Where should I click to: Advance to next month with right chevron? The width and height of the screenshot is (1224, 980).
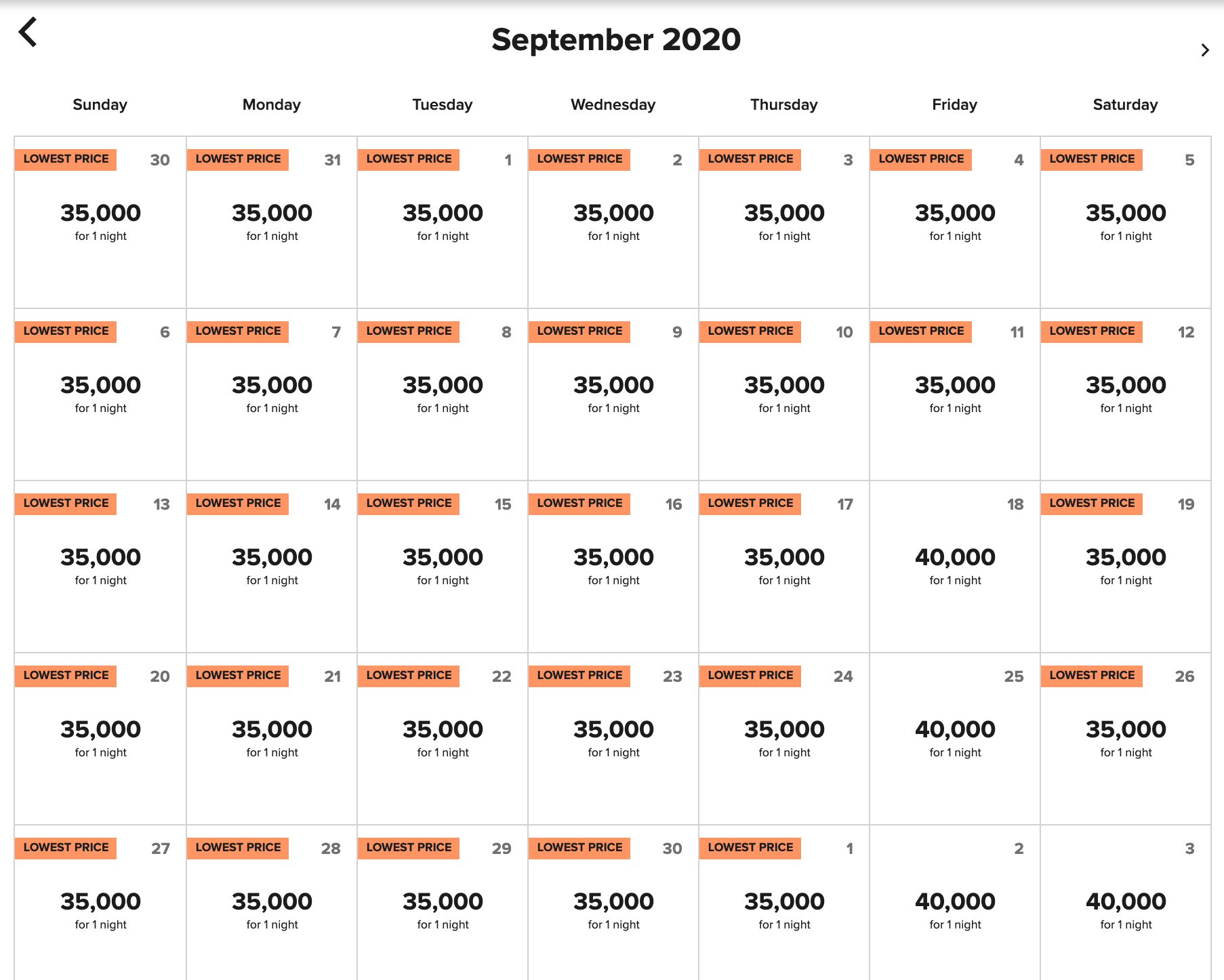pos(1204,50)
